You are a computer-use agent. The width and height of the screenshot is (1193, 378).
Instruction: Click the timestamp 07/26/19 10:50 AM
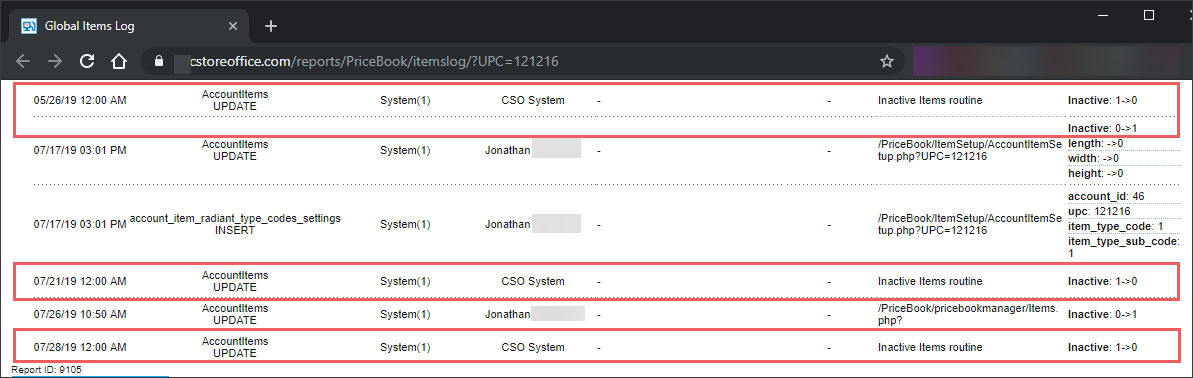click(81, 314)
